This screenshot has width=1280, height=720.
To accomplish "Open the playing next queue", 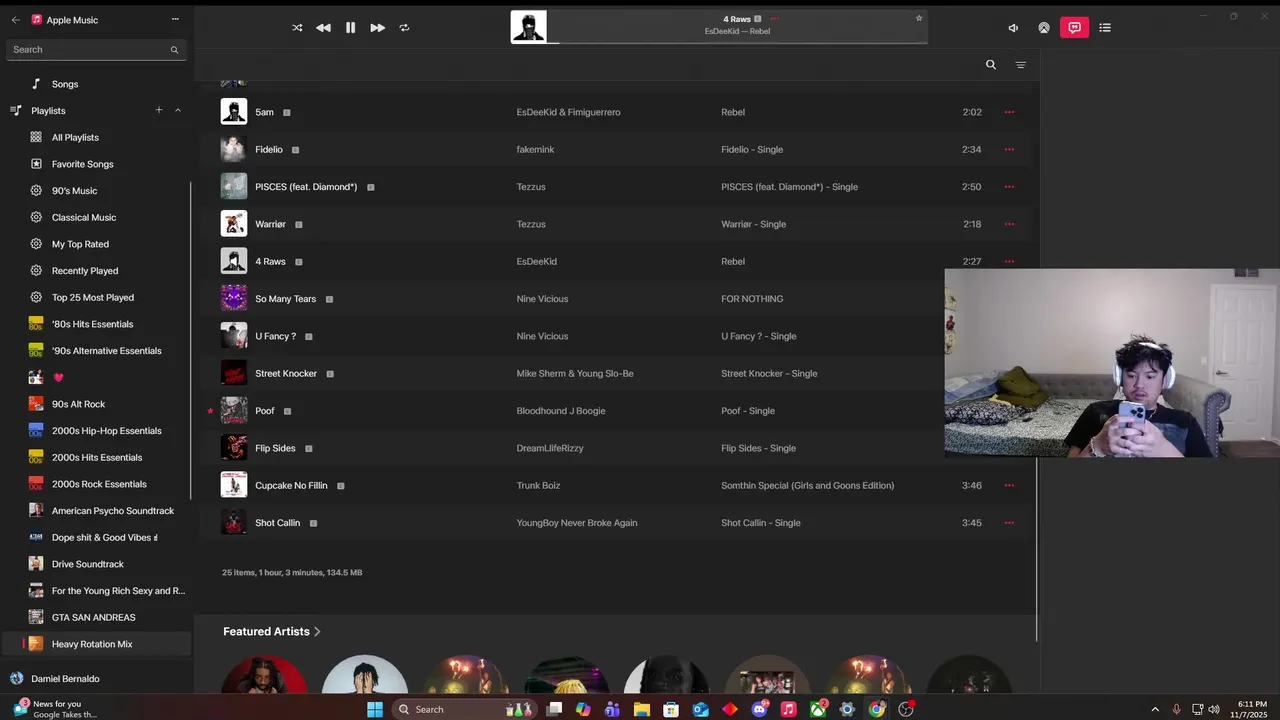I will 1105,28.
